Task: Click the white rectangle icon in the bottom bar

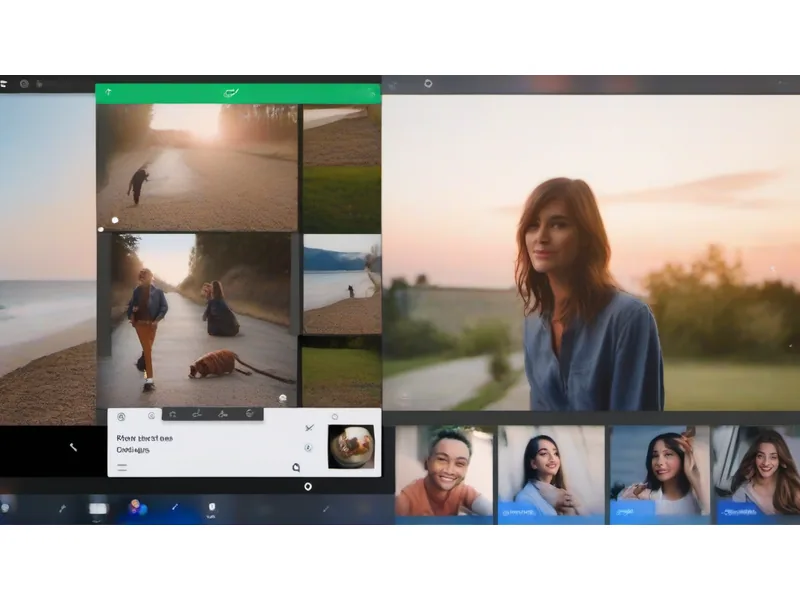Action: point(98,508)
